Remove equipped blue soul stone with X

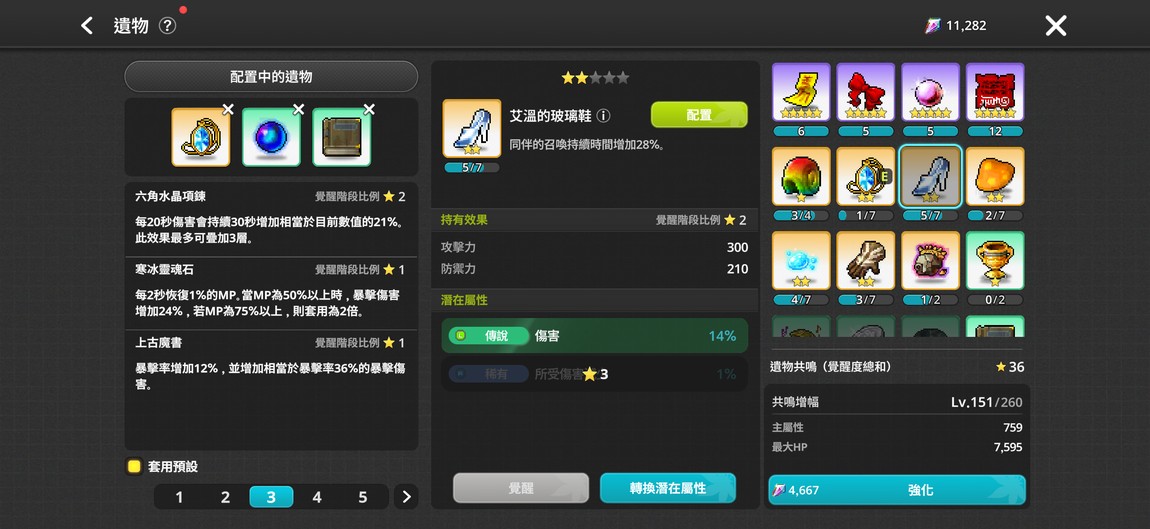[299, 110]
